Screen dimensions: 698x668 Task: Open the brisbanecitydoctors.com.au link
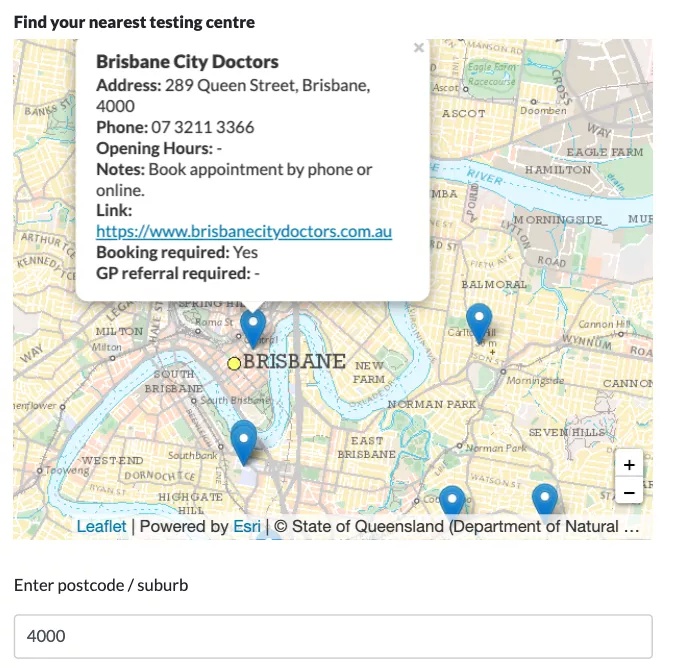click(244, 231)
